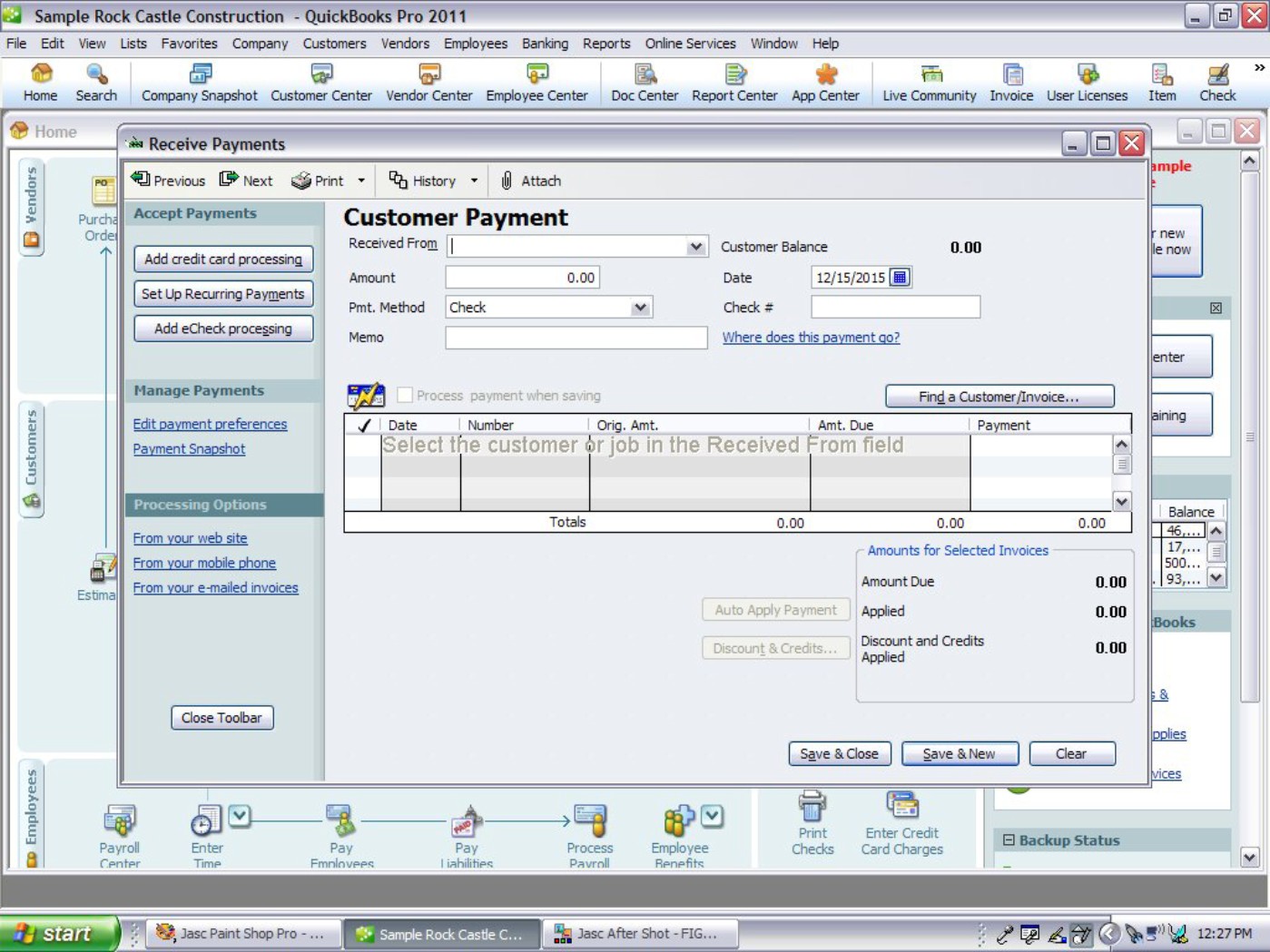Click Where does this payment go link
Viewport: 1270px width, 952px height.
811,338
